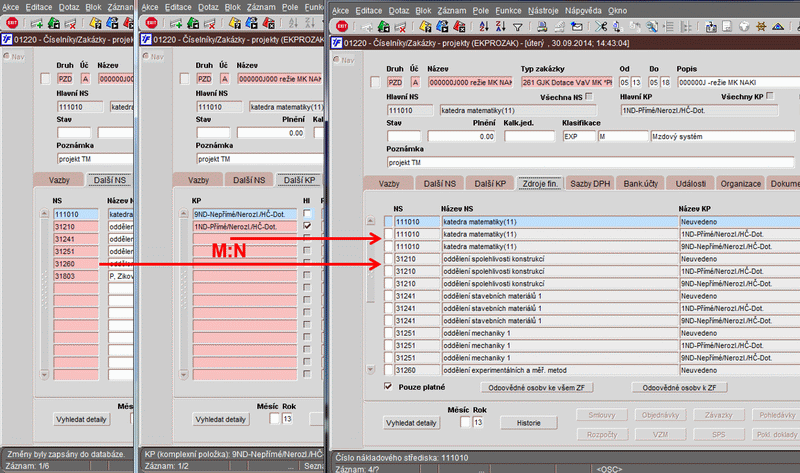Click the Hlavní NS field showing 111010 in right window
This screenshot has height=473, width=800.
pos(410,110)
